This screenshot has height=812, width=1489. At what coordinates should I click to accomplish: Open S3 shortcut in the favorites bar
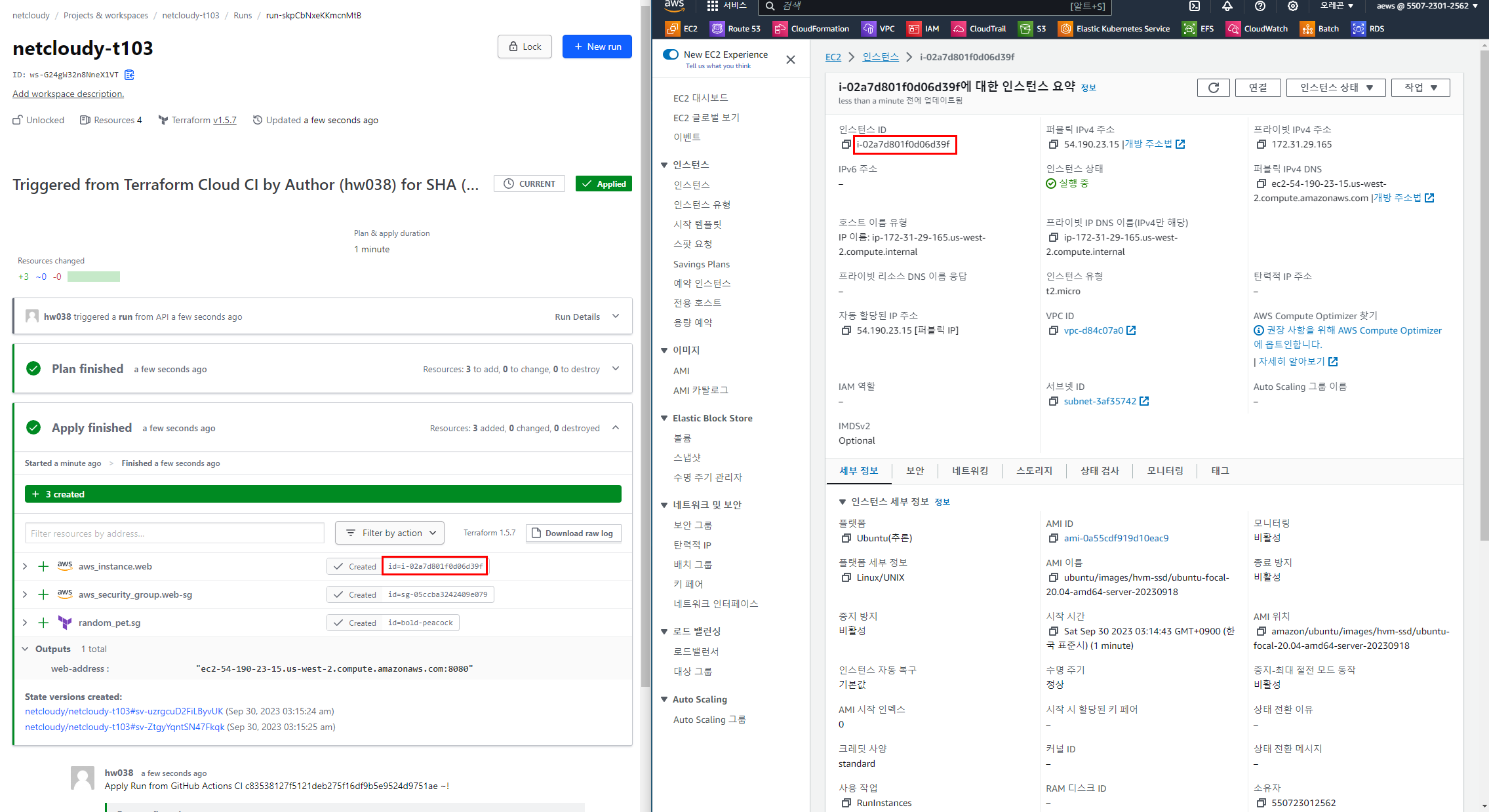[1033, 29]
